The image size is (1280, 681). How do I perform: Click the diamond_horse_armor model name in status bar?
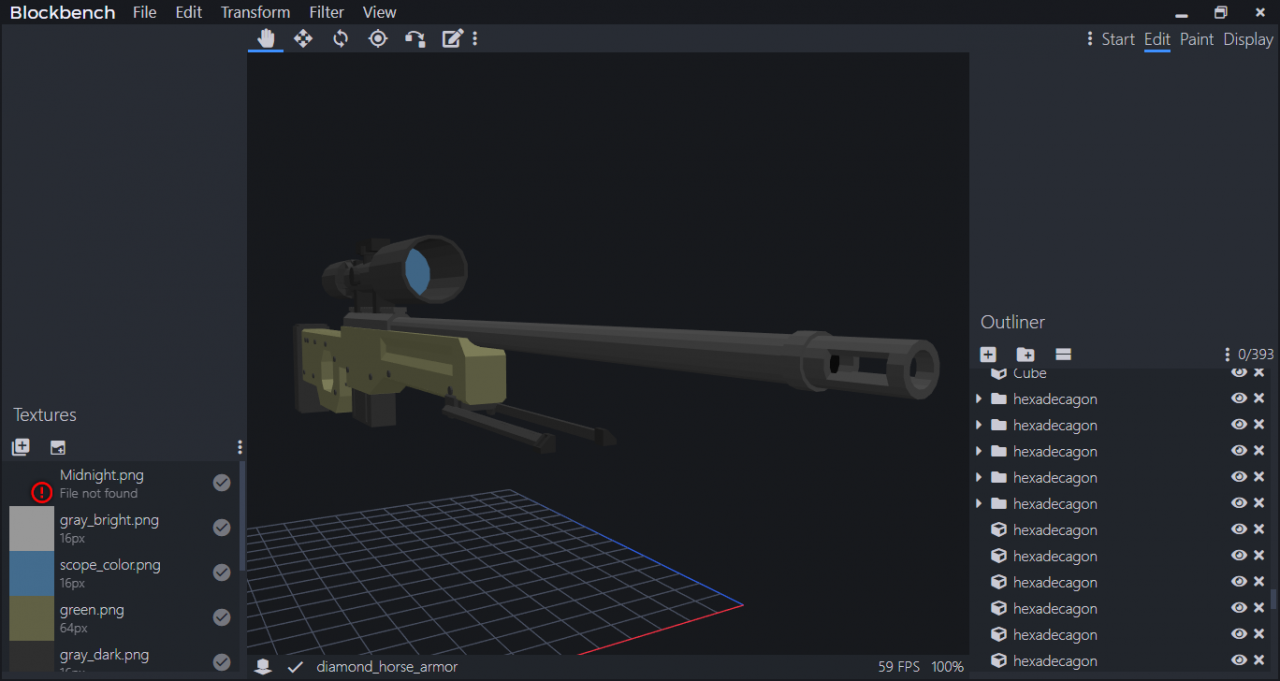387,666
